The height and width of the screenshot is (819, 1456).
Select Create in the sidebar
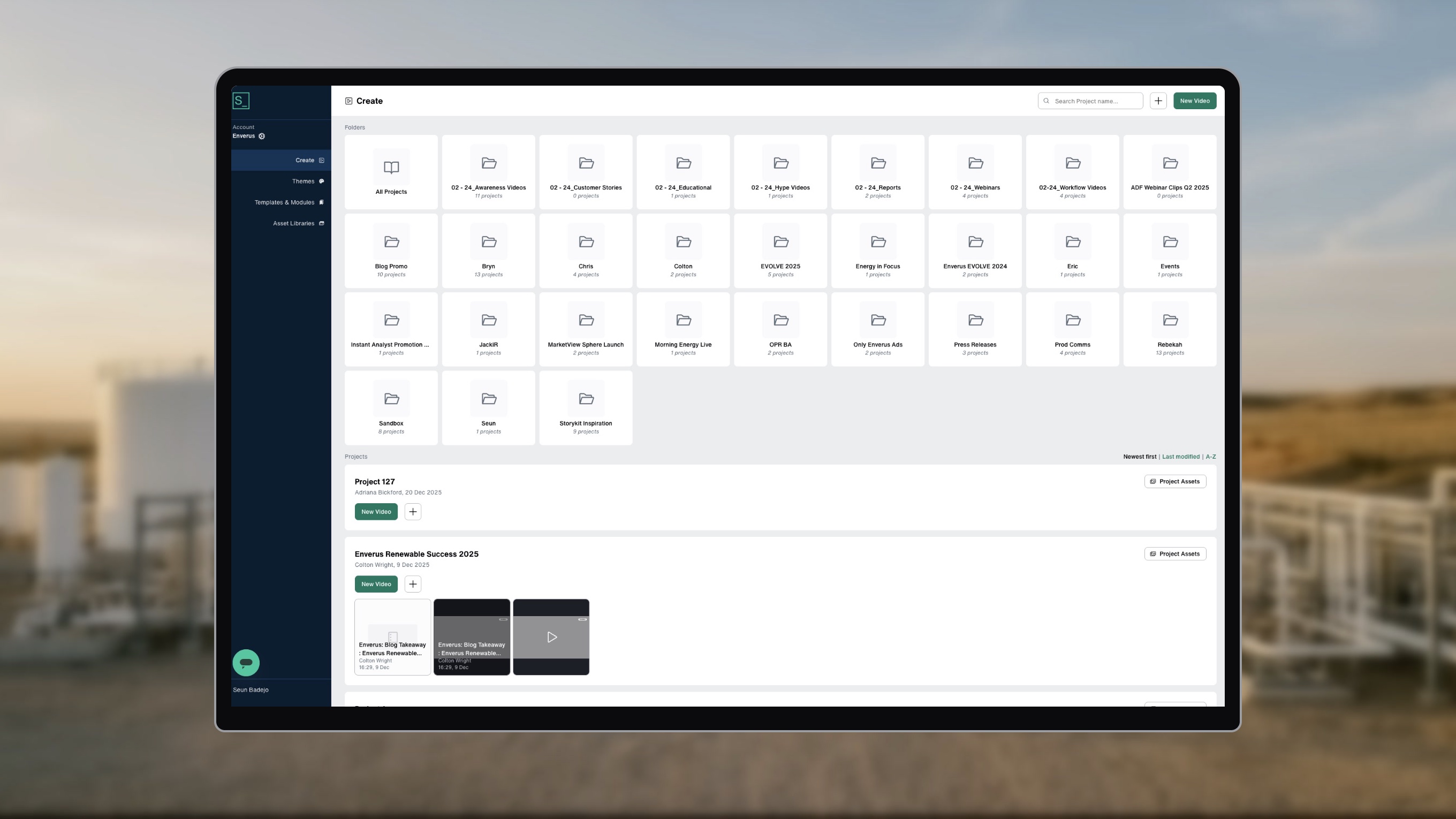(x=281, y=160)
